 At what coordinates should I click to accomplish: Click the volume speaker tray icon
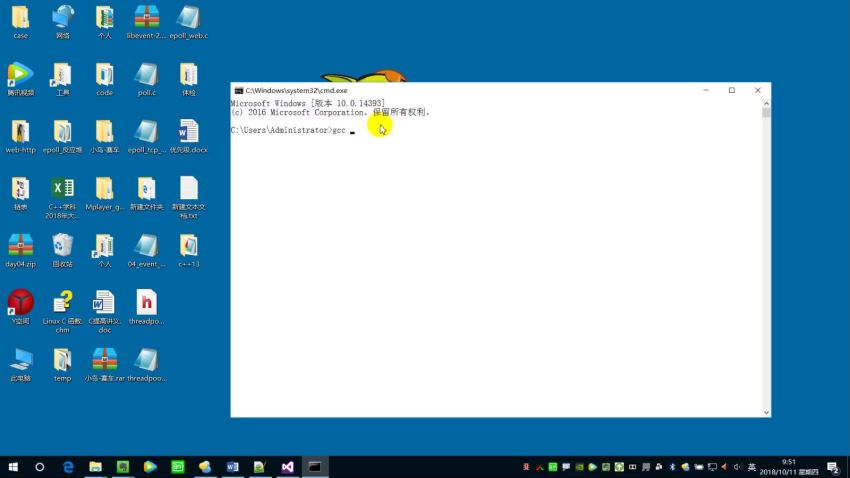[737, 467]
